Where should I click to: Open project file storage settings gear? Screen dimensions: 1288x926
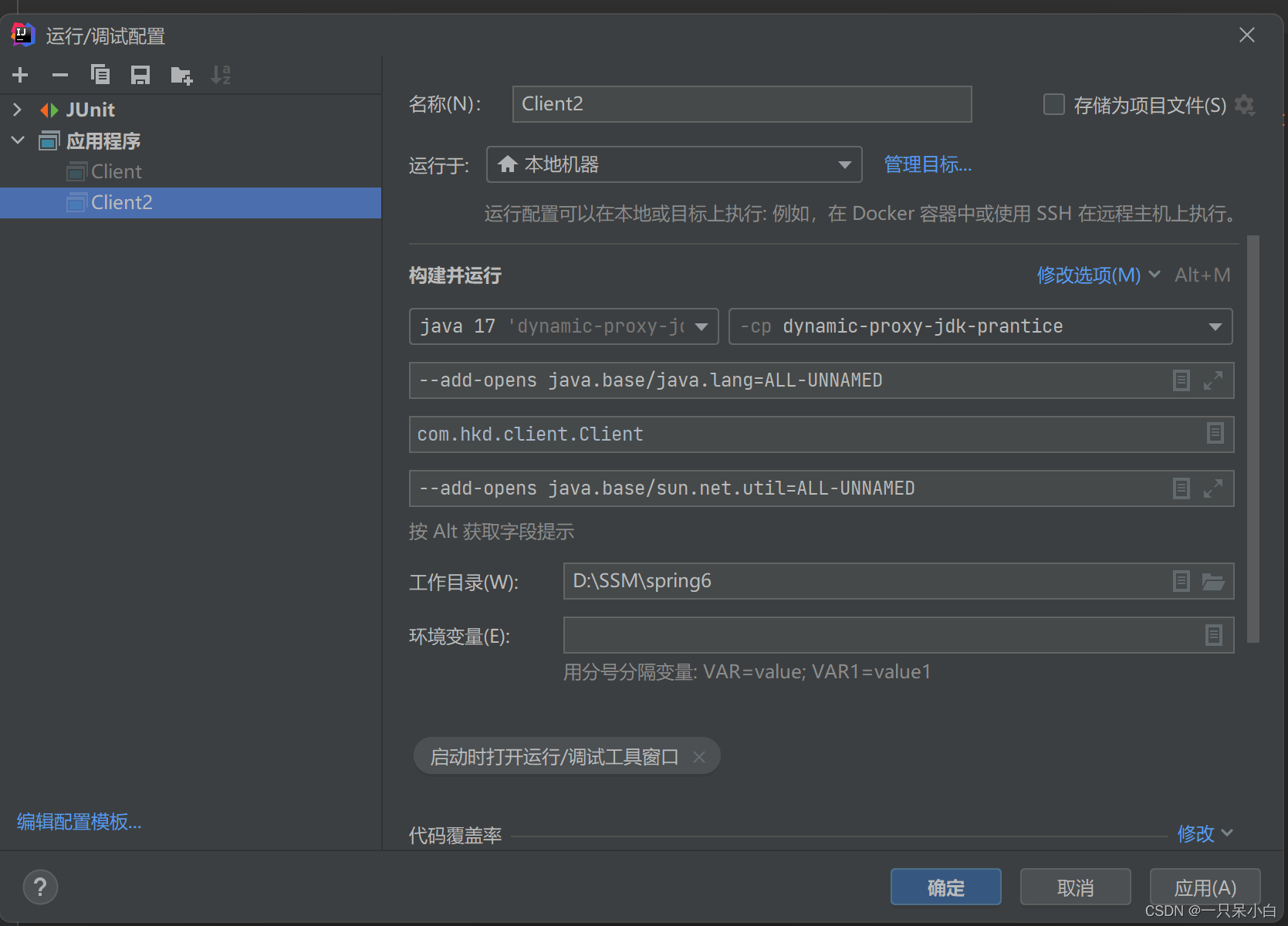1245,105
